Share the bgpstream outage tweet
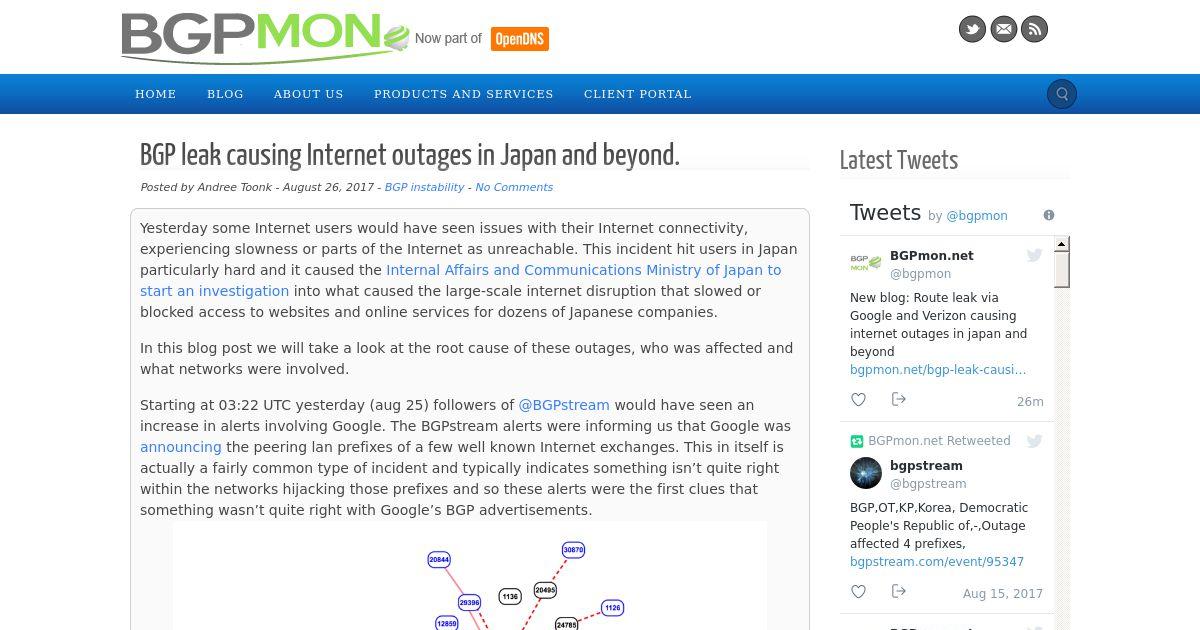This screenshot has height=630, width=1200. (898, 592)
